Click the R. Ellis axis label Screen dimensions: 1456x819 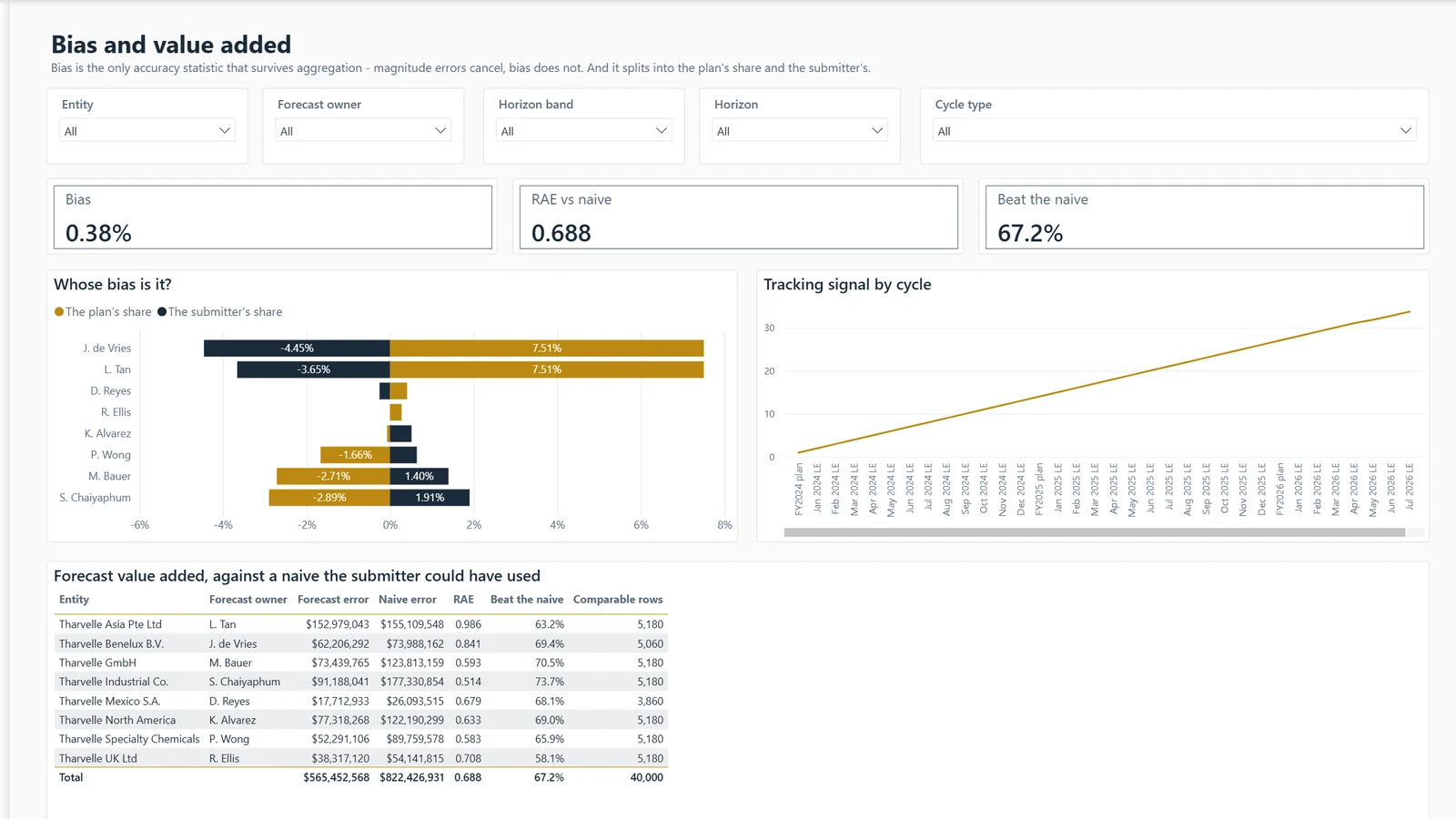point(116,412)
